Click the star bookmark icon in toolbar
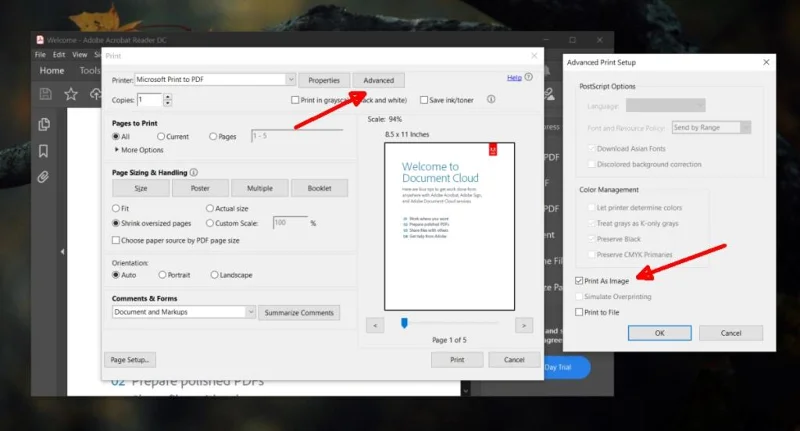800x431 pixels. pyautogui.click(x=71, y=94)
